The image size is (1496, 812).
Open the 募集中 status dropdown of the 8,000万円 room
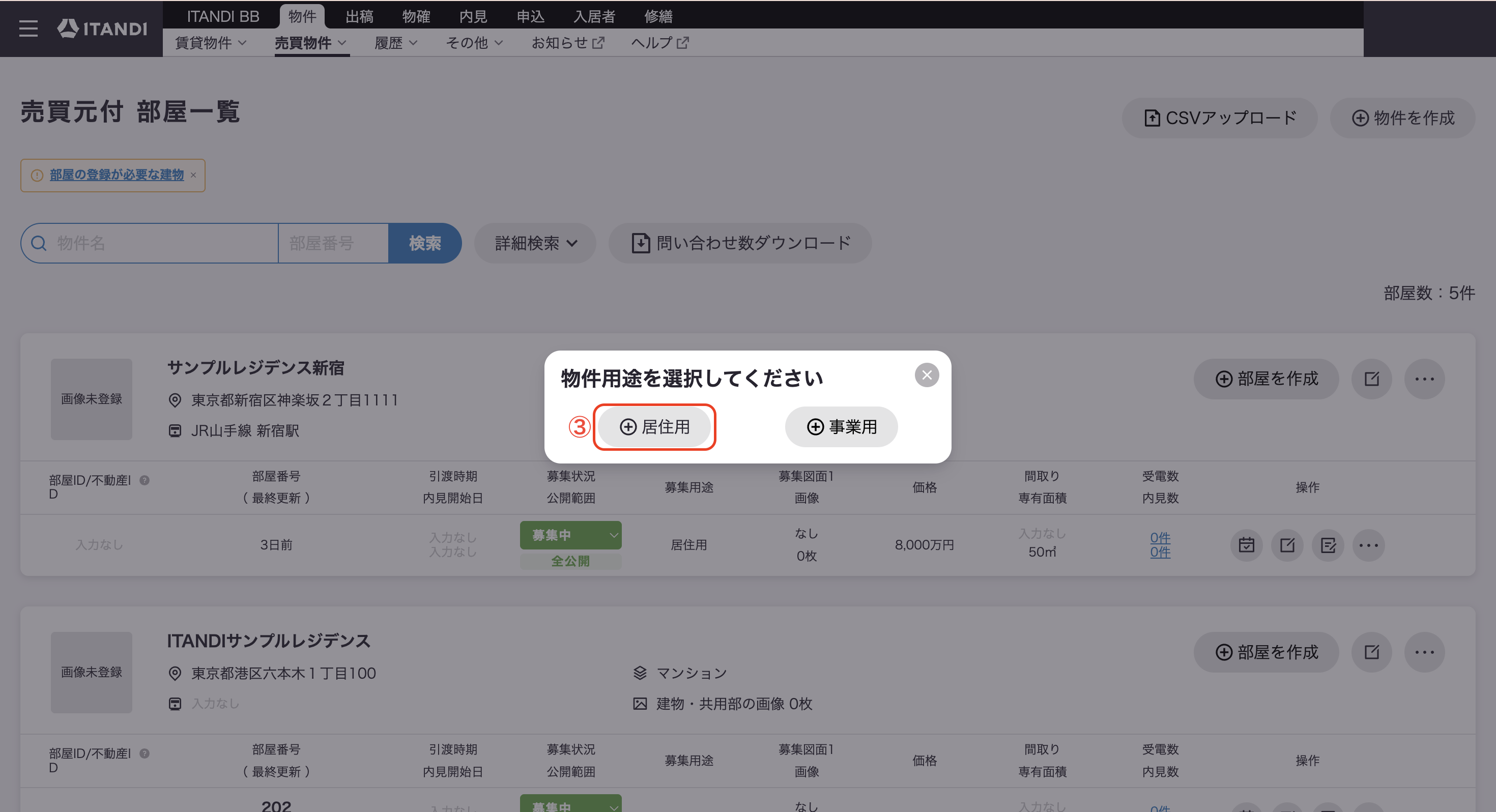pos(570,535)
